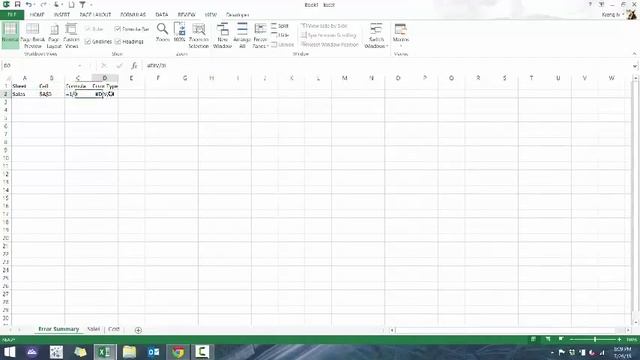This screenshot has width=640, height=360.
Task: Arrange All windows
Action: 242,36
